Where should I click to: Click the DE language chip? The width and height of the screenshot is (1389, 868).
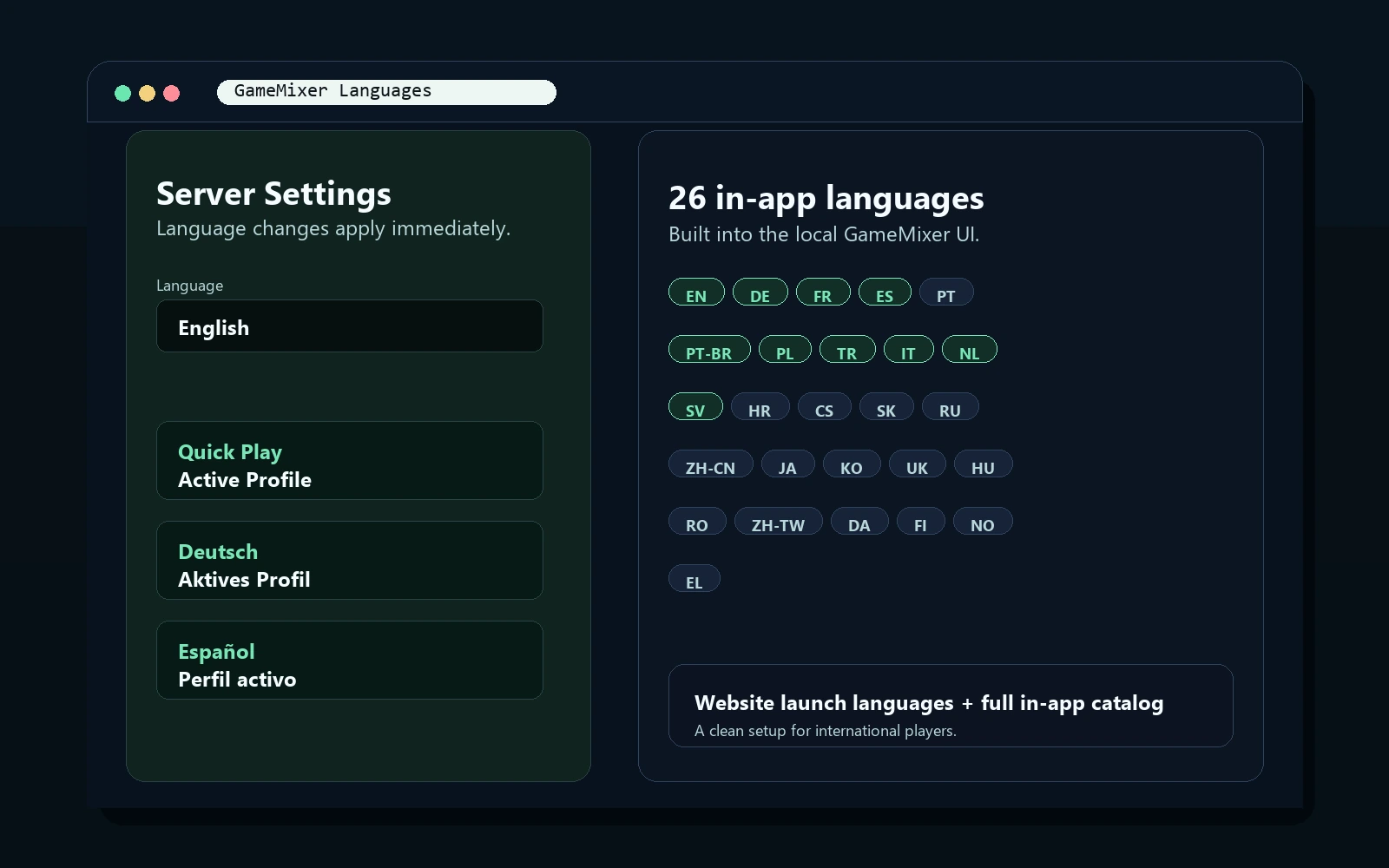tap(760, 293)
